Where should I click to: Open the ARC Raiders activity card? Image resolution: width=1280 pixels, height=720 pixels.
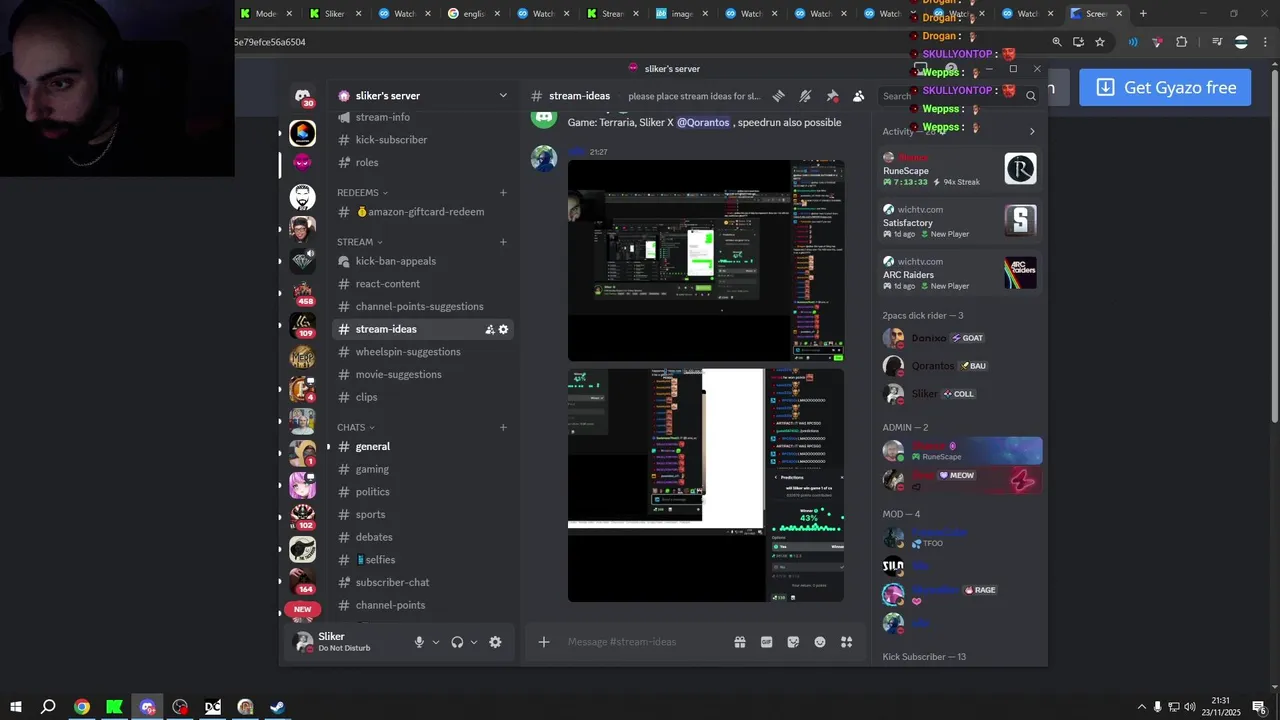coord(960,273)
